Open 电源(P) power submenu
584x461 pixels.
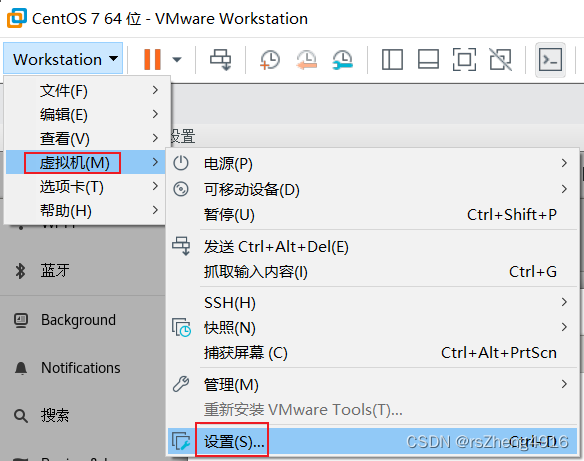tap(372, 163)
